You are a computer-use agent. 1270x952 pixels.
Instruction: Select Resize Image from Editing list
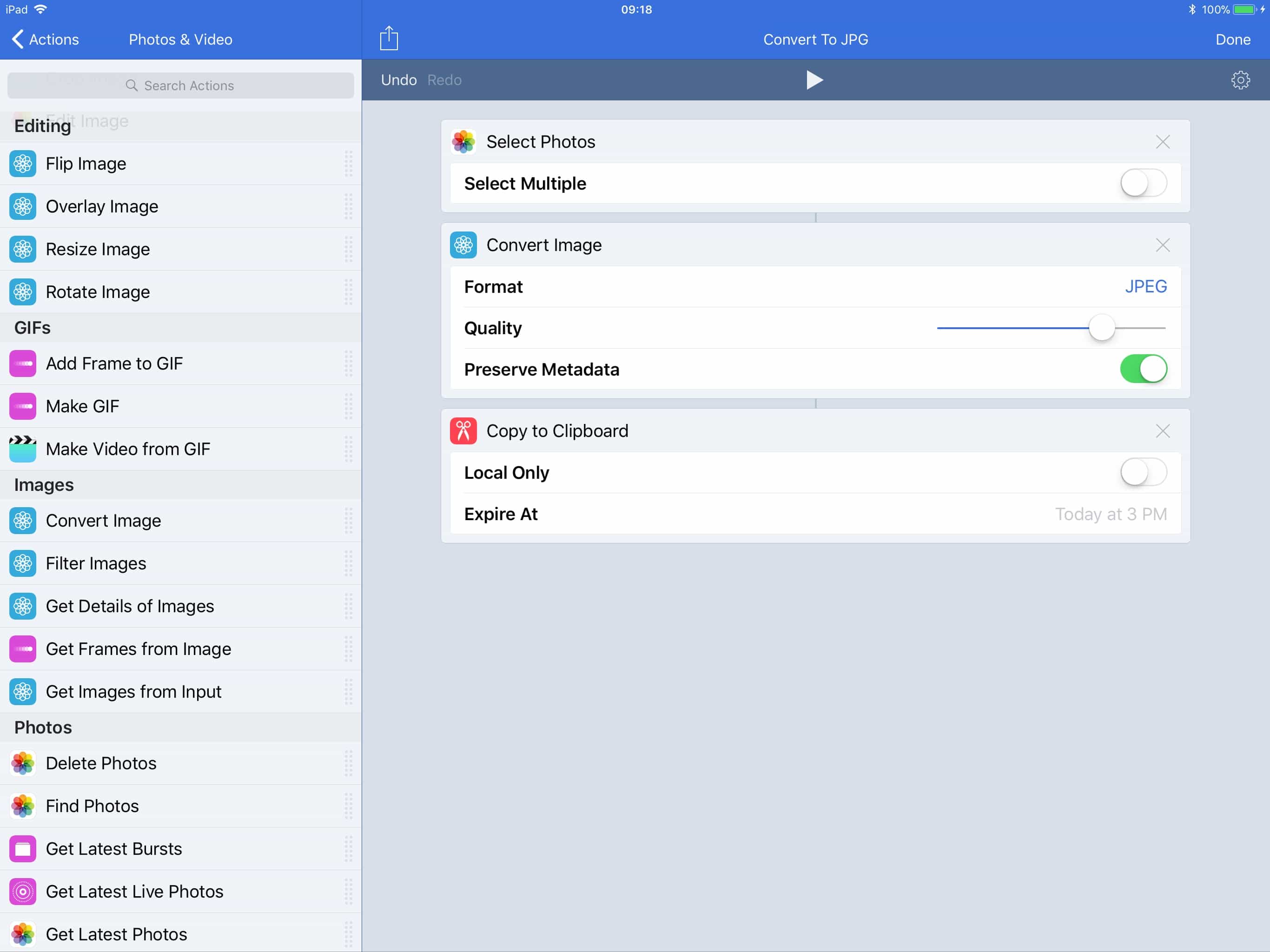coord(98,249)
